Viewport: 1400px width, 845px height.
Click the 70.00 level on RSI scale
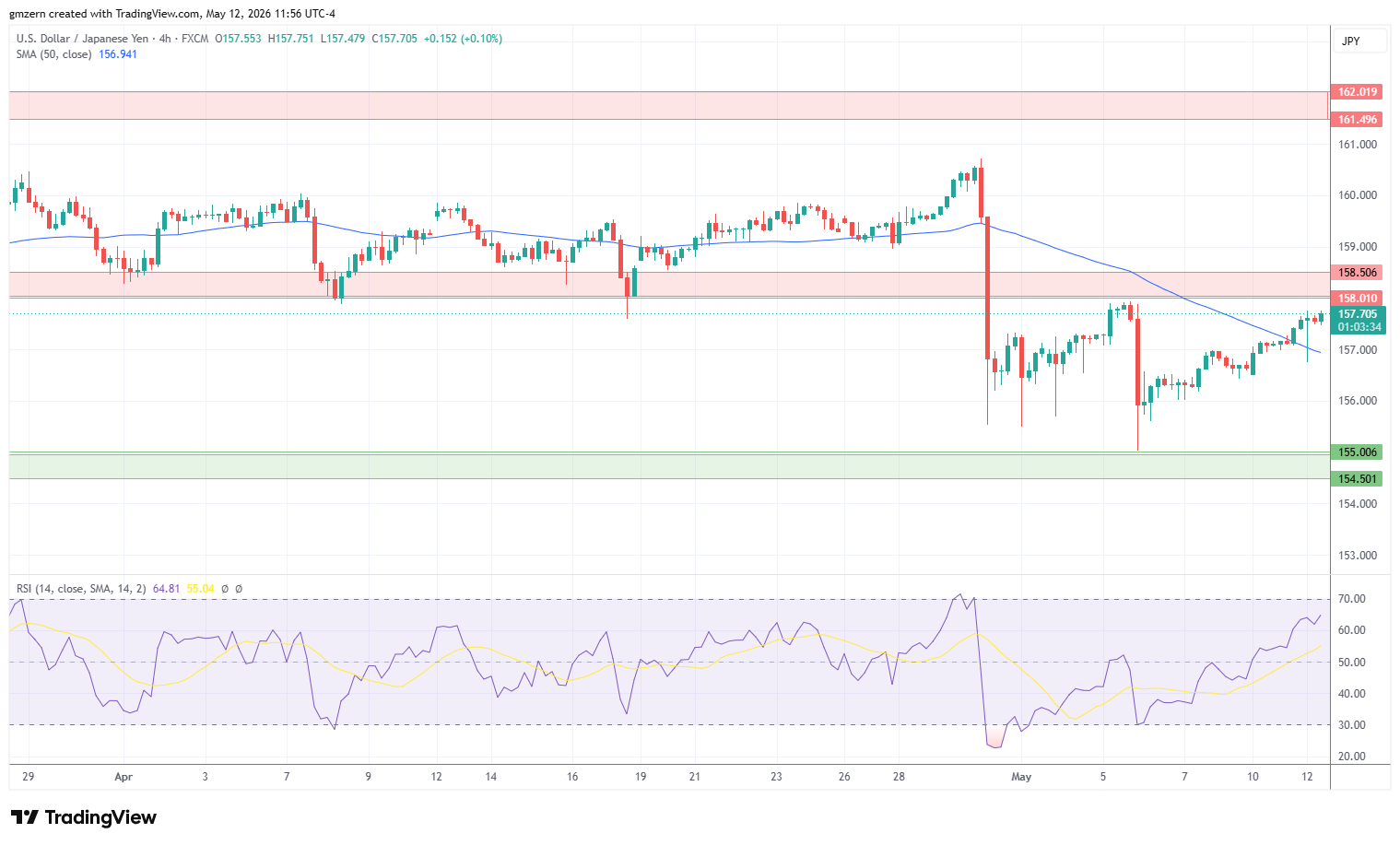(1352, 599)
